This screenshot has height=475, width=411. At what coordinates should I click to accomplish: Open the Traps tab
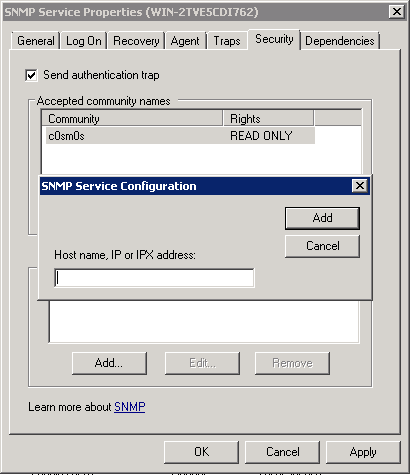pos(227,41)
